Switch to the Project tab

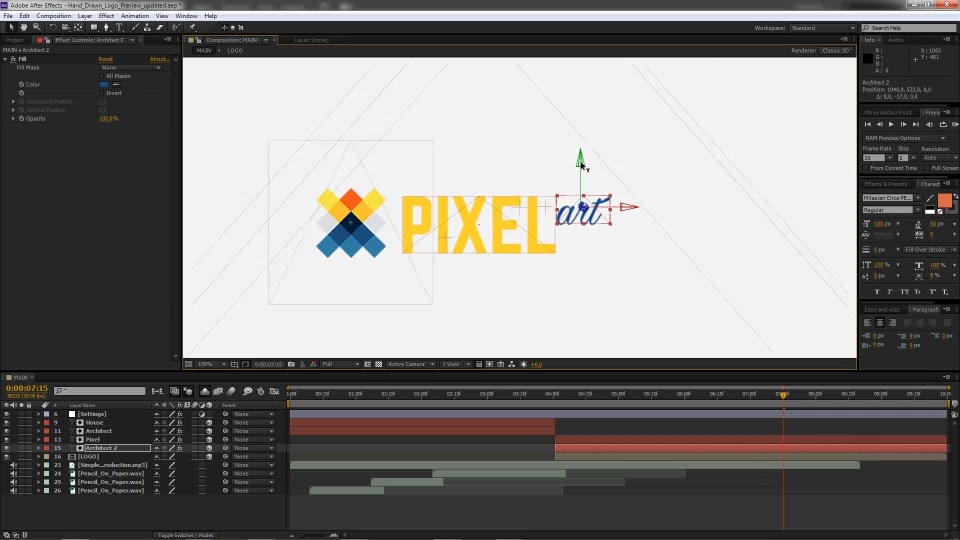tap(15, 40)
